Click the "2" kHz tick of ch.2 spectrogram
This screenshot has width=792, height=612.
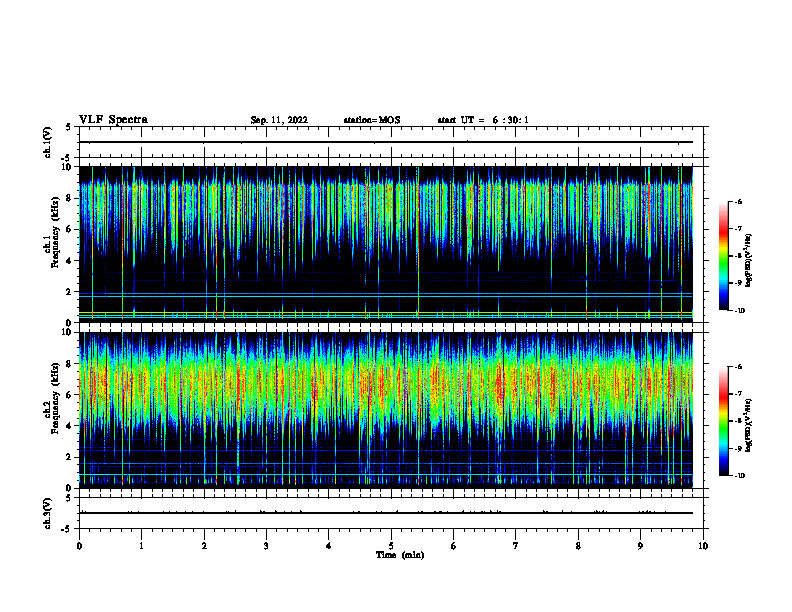(x=70, y=457)
